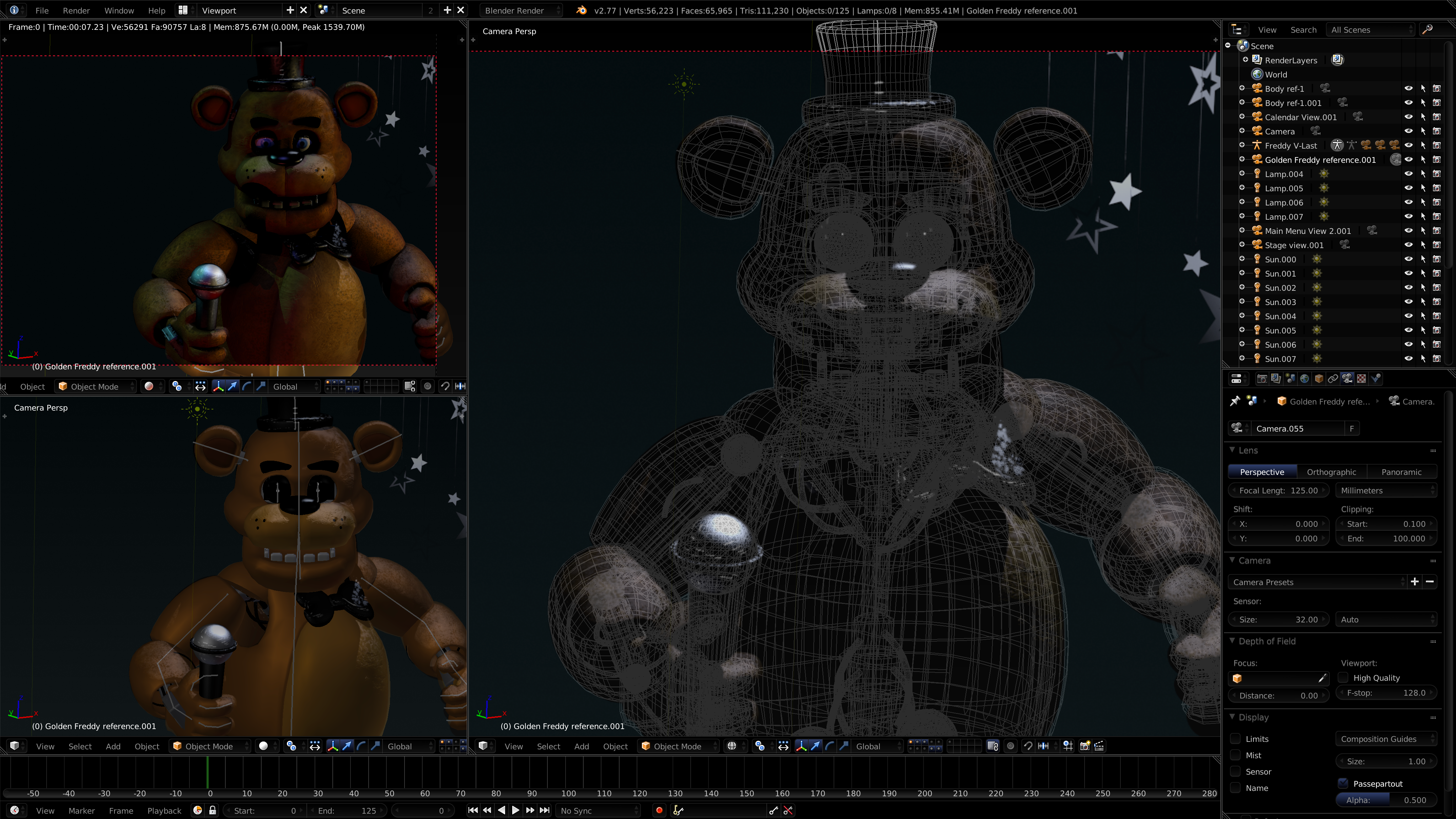Open Object Mode dropdown in main viewport

click(677, 746)
